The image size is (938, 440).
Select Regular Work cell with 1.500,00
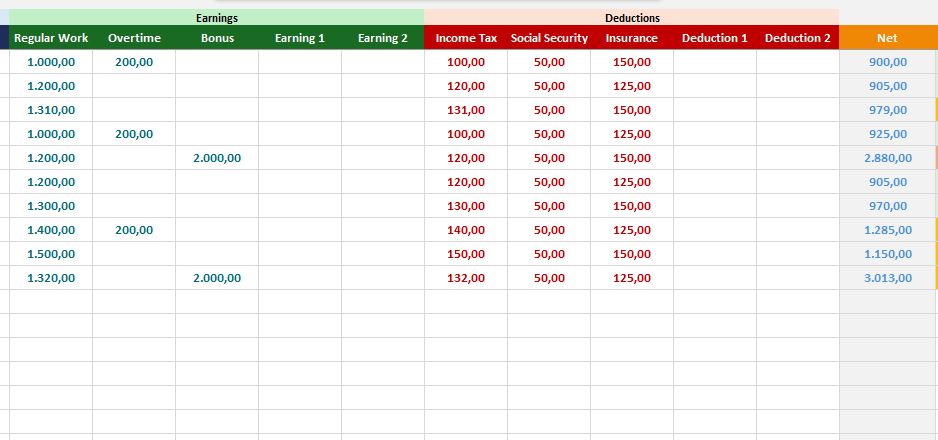click(x=51, y=254)
